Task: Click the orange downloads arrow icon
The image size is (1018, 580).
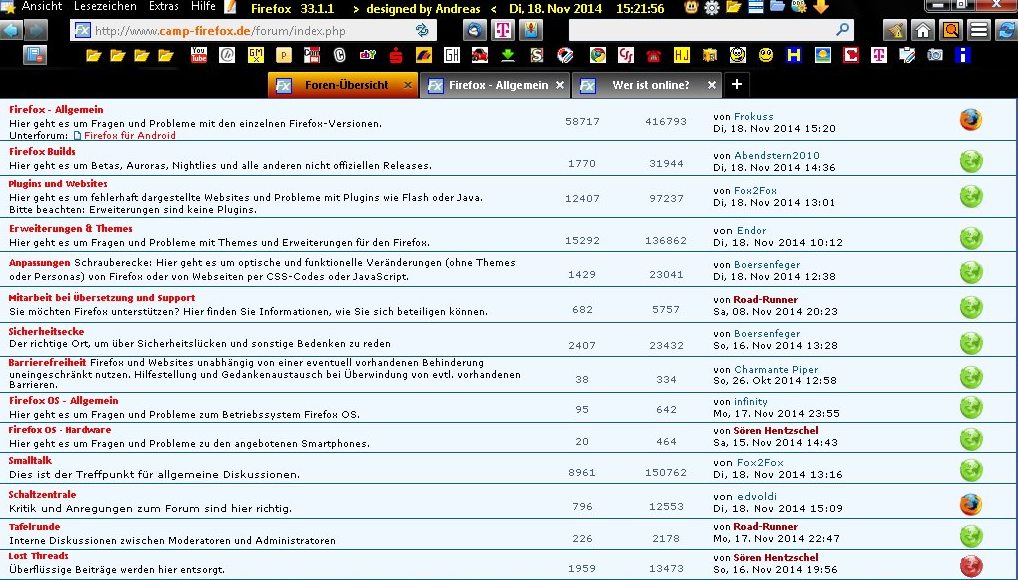Action: click(x=821, y=8)
